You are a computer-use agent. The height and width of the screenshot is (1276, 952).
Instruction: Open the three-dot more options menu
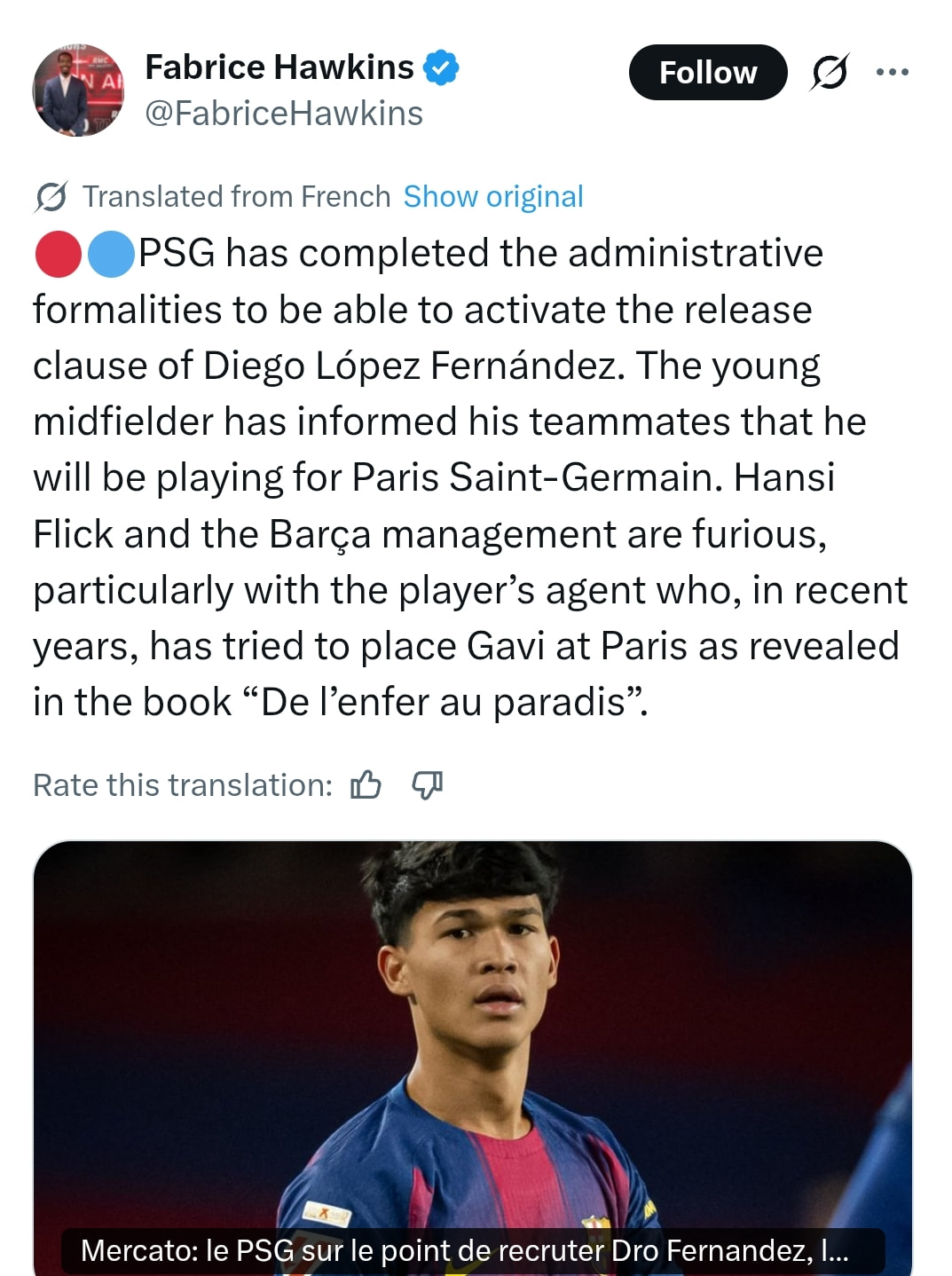click(892, 72)
